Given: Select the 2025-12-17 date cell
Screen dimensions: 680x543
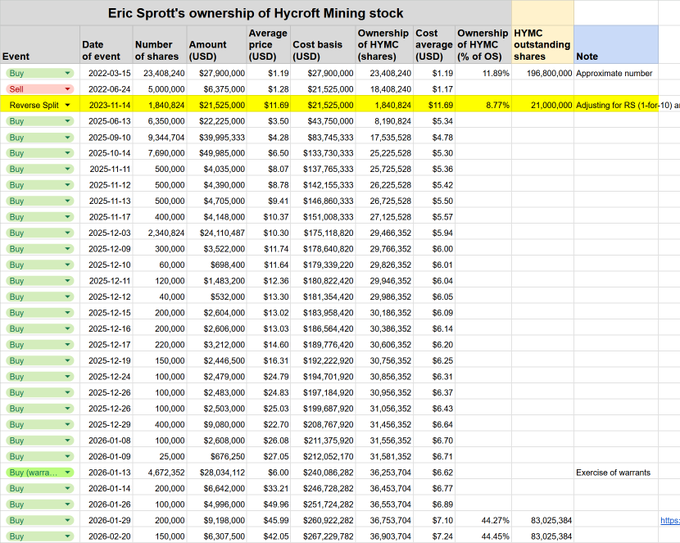Looking at the screenshot, I should pos(106,345).
